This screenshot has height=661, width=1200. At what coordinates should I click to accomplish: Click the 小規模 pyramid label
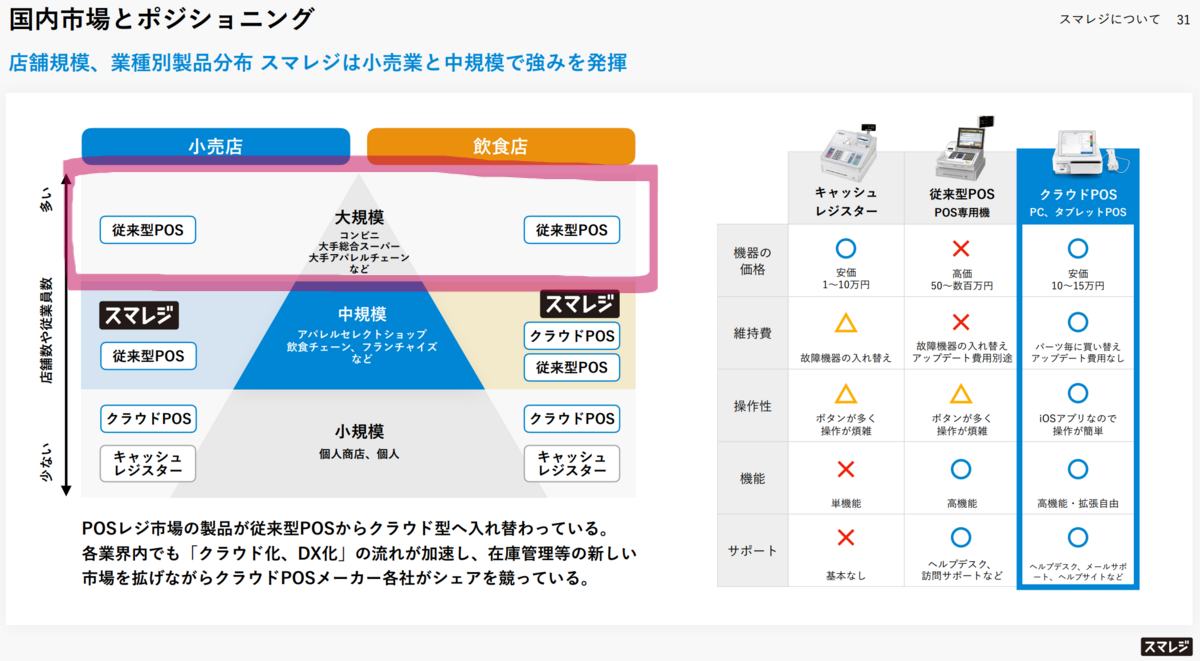pyautogui.click(x=360, y=432)
